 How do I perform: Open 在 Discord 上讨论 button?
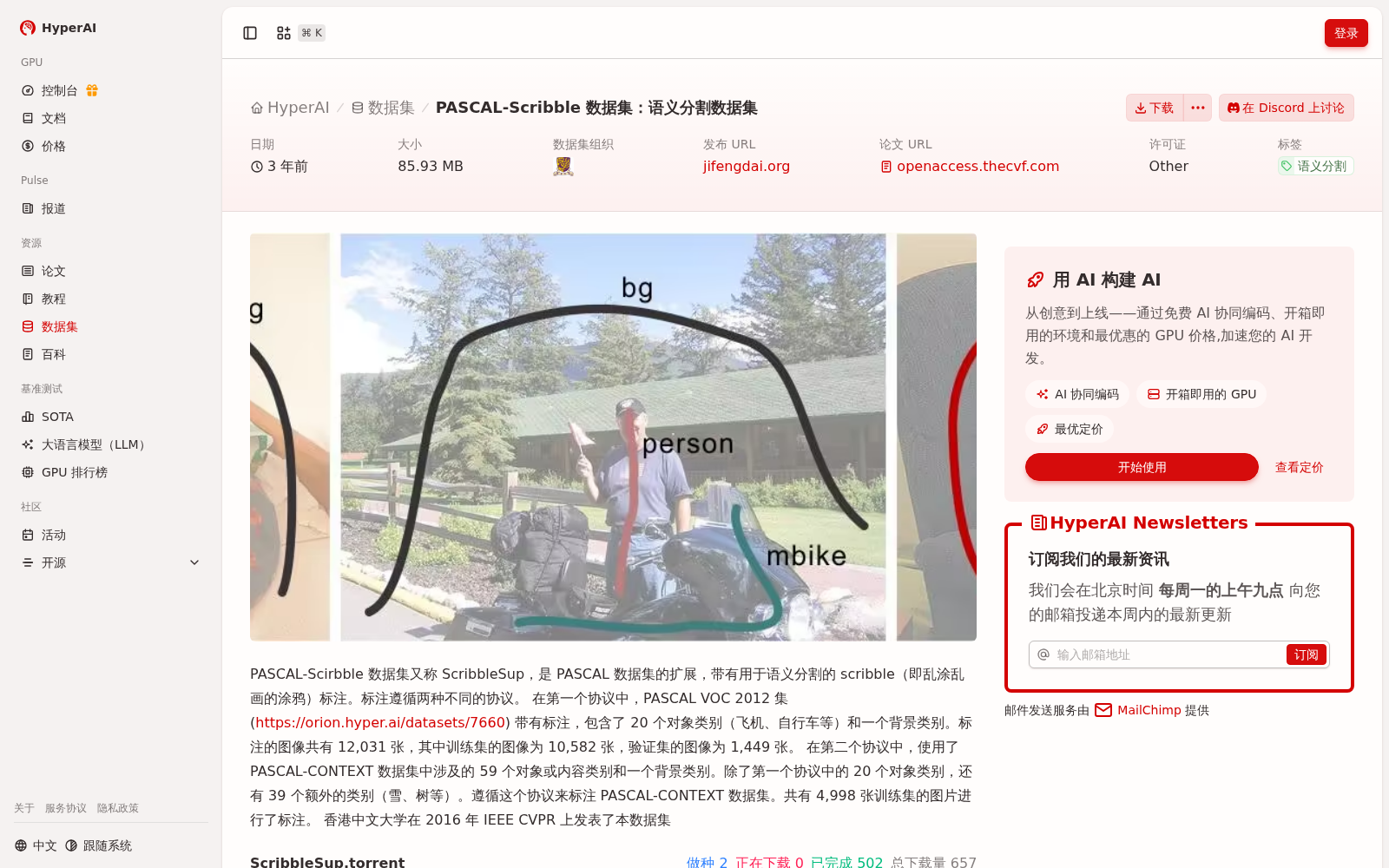coord(1286,108)
